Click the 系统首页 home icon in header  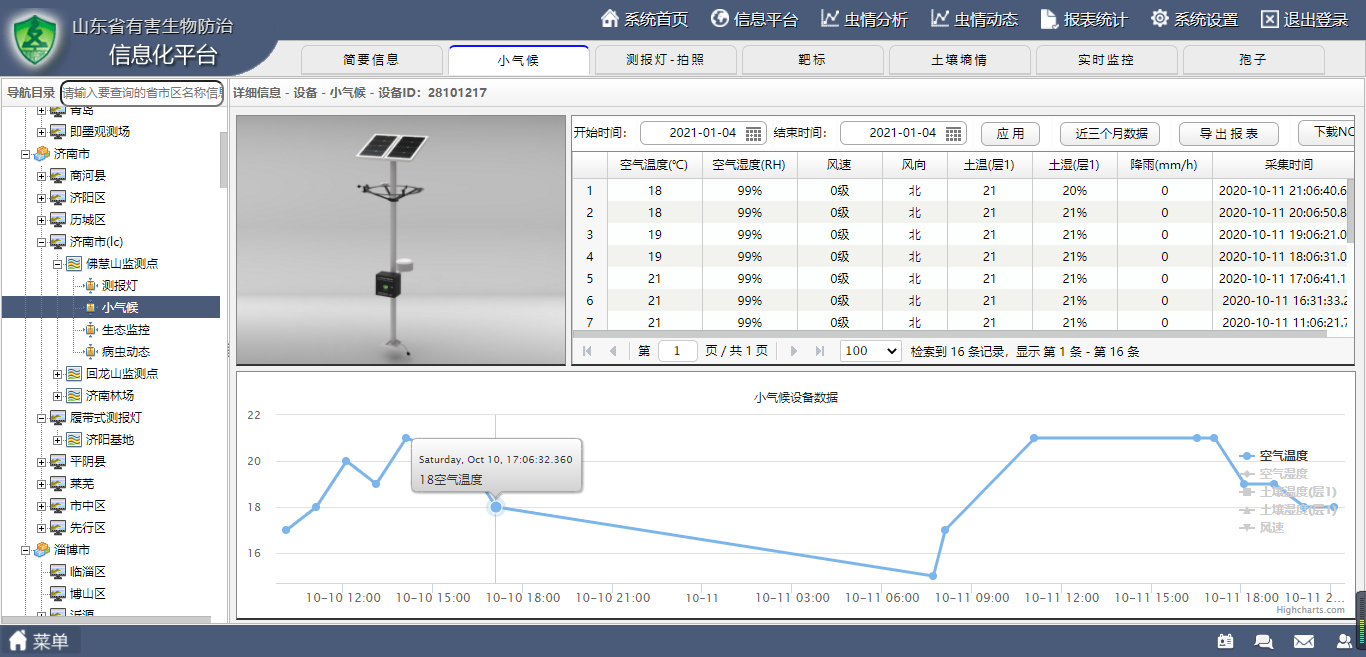click(x=610, y=19)
